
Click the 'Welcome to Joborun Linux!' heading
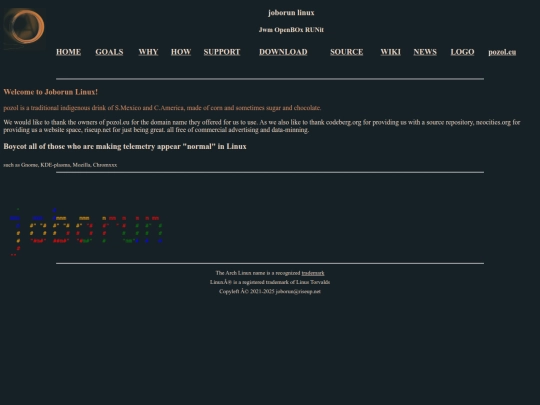tap(51, 92)
